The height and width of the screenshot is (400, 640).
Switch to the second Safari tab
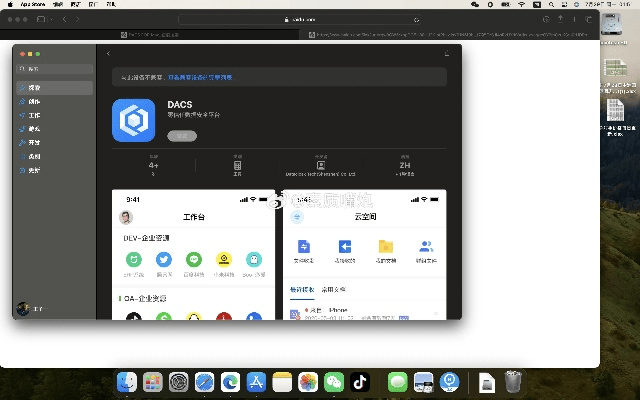click(x=449, y=35)
